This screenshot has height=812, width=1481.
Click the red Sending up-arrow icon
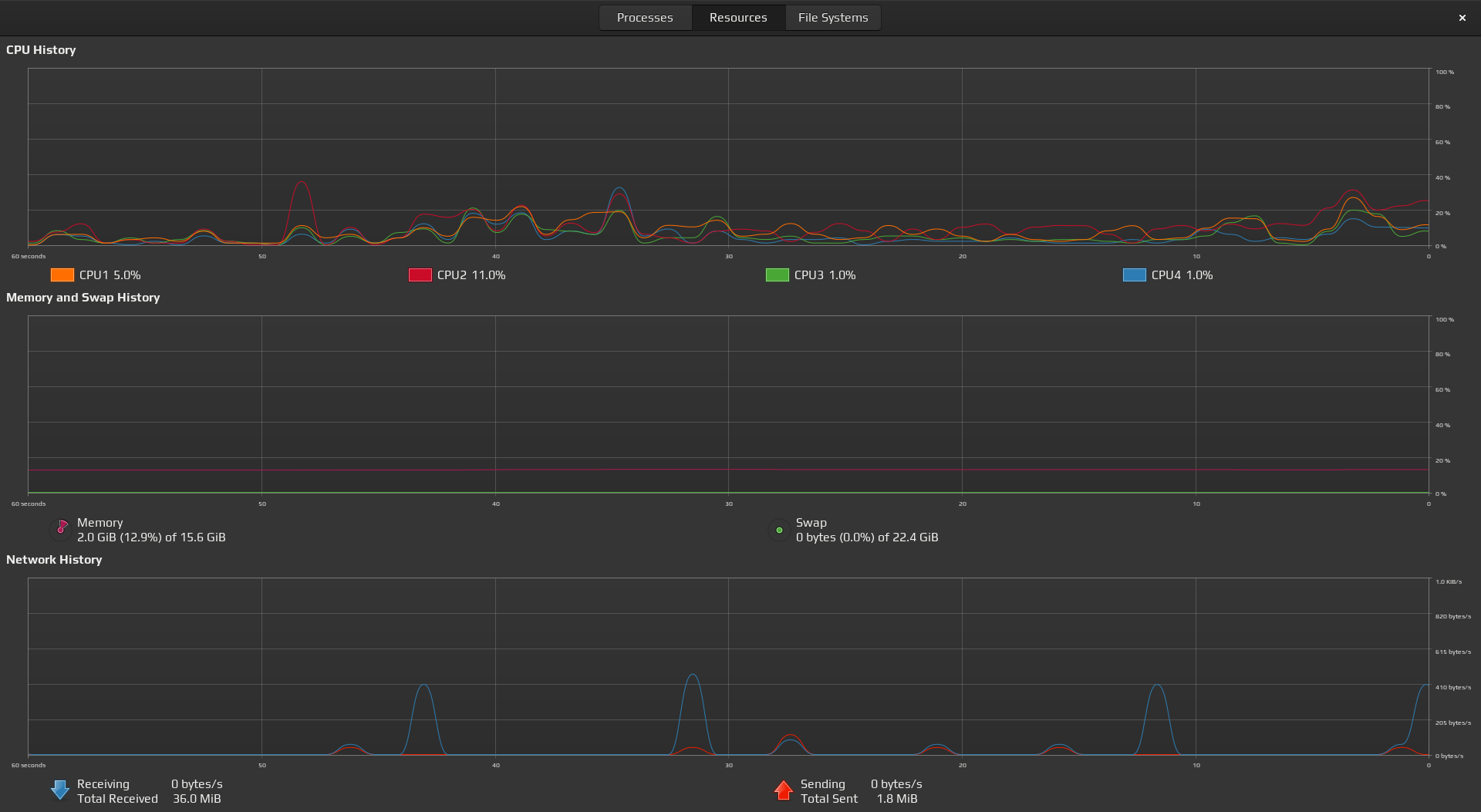783,790
